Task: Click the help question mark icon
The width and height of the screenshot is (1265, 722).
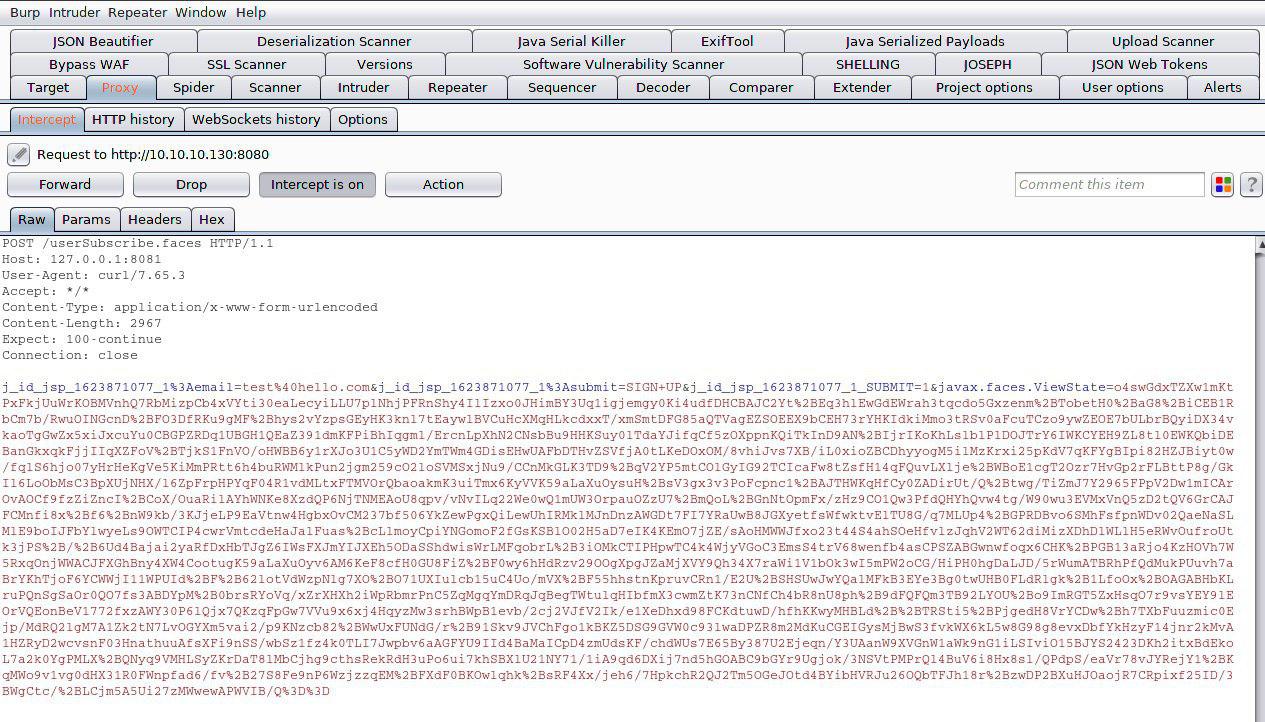Action: pyautogui.click(x=1250, y=184)
